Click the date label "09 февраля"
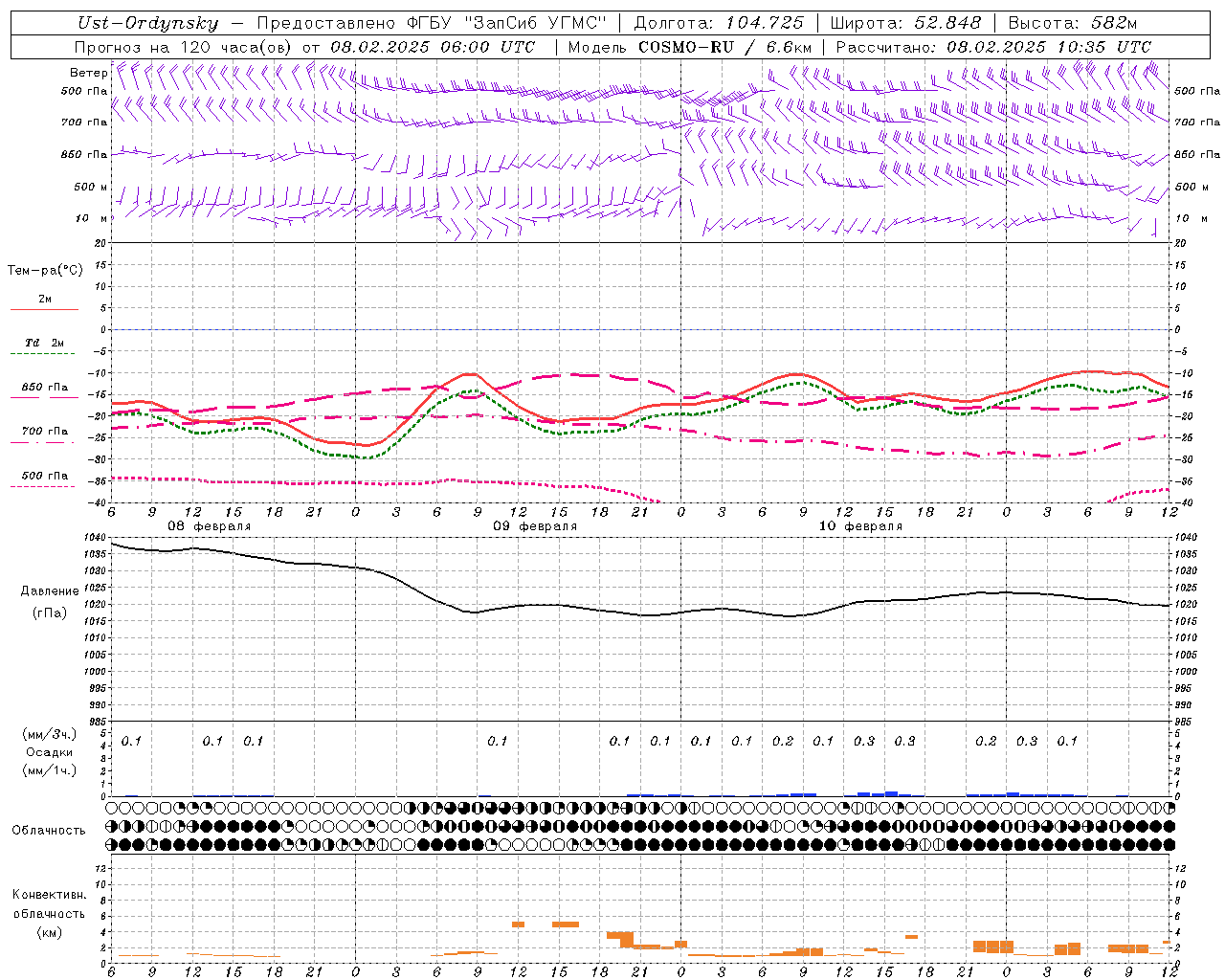 (535, 526)
